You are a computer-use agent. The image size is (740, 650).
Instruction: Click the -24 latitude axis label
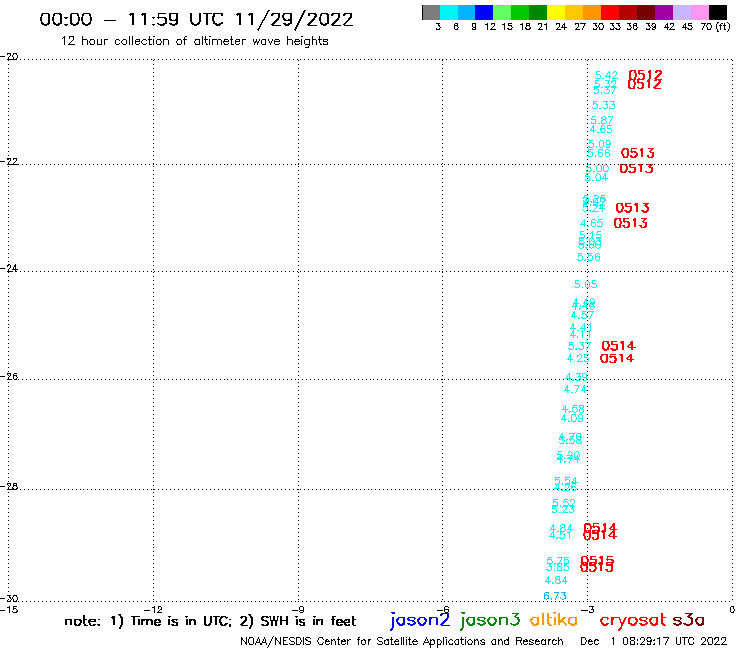point(9,268)
